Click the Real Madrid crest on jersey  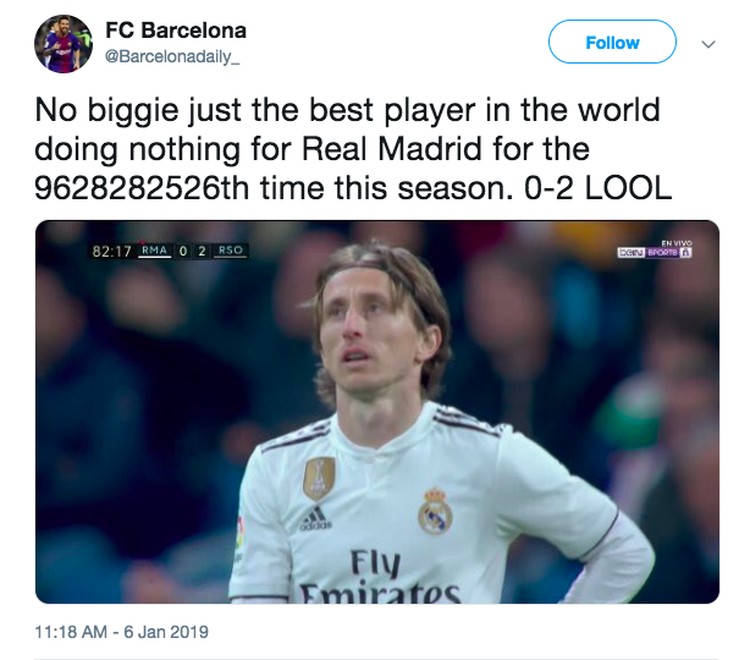(434, 511)
